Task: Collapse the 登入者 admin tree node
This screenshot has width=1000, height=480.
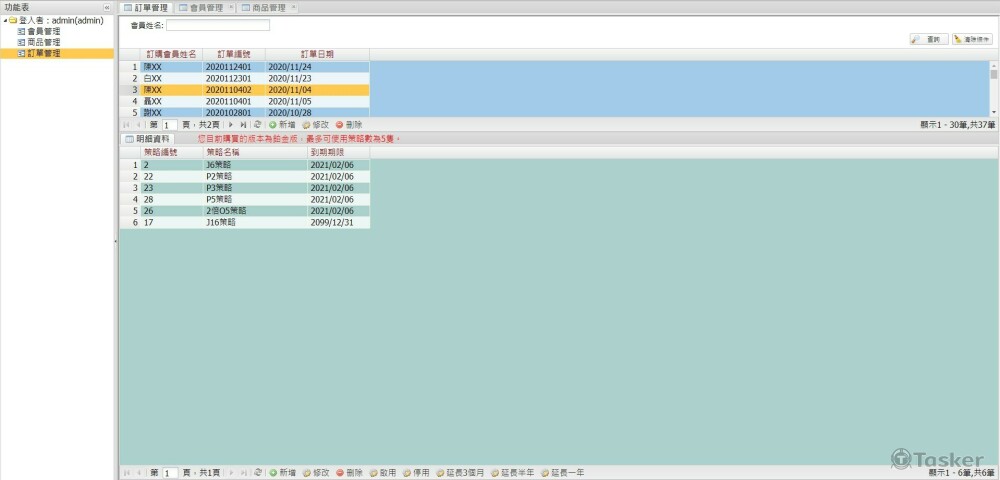Action: 4,20
